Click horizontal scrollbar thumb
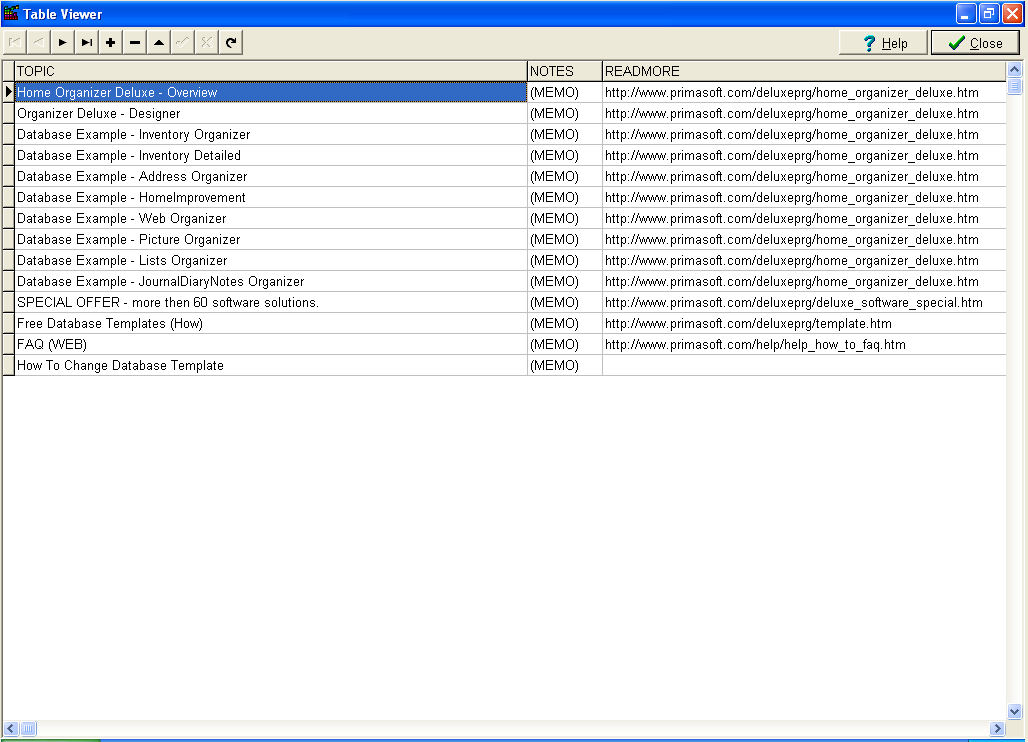Viewport: 1028px width, 742px height. tap(28, 728)
